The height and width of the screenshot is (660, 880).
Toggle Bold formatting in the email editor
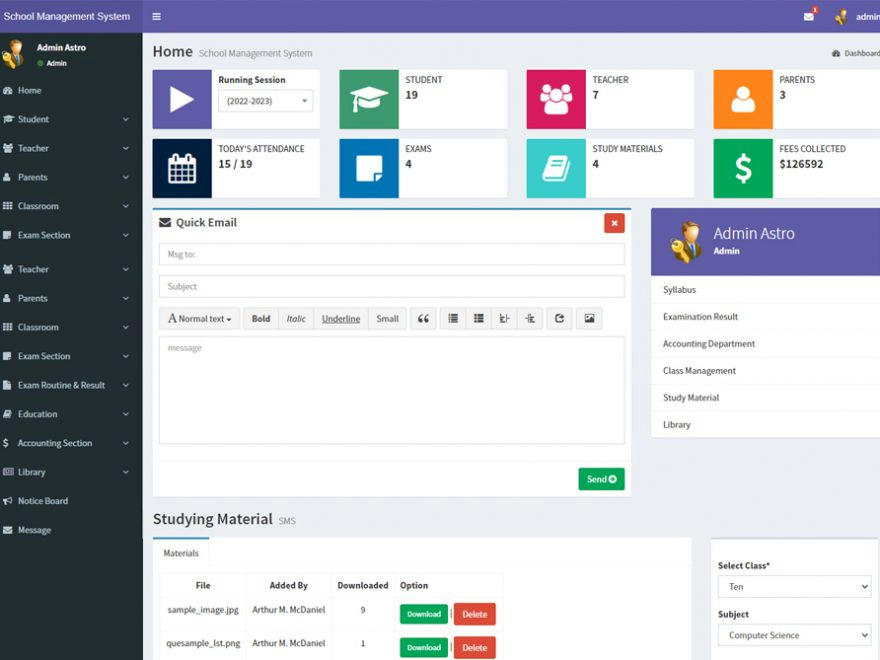point(260,318)
